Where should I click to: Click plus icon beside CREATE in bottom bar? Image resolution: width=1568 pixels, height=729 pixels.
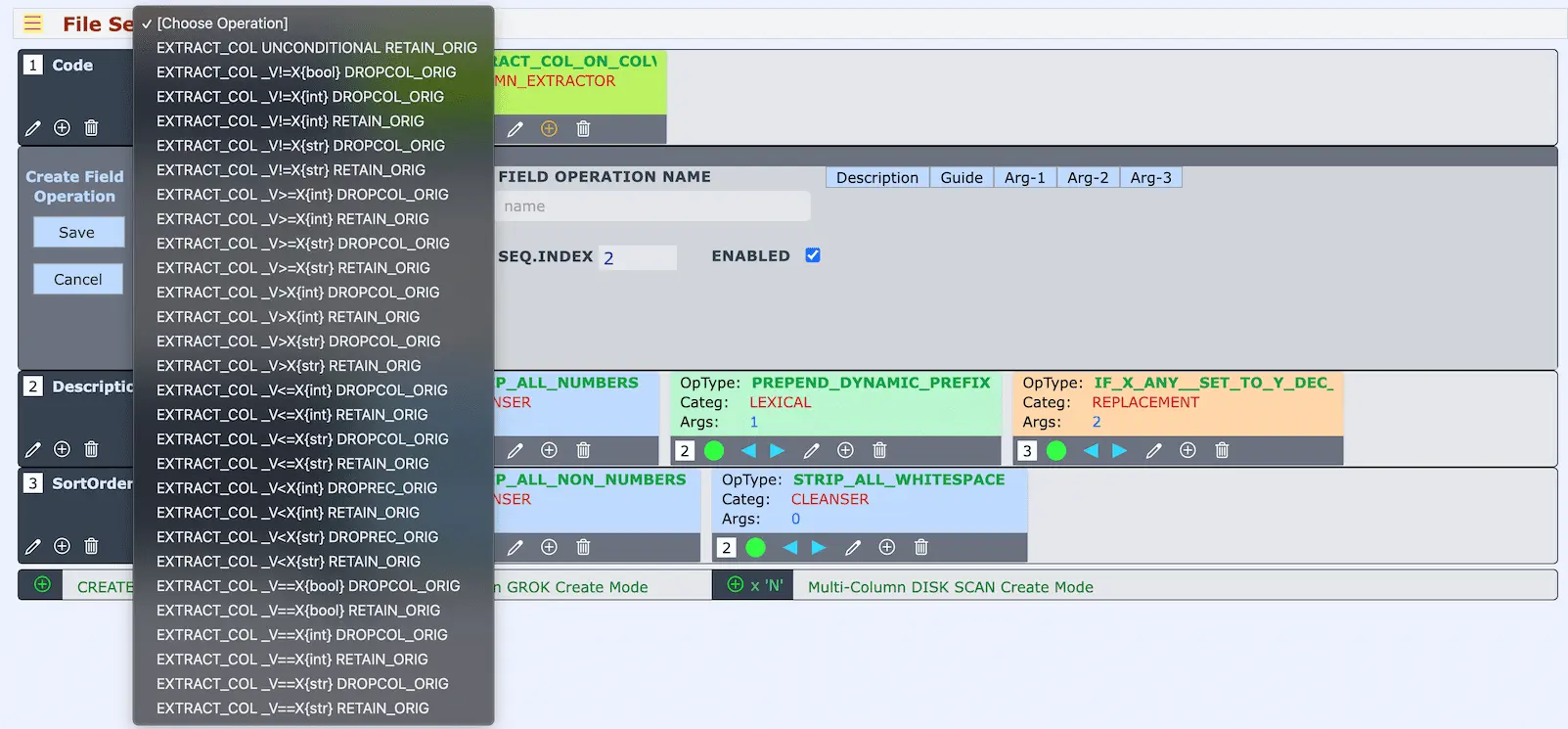coord(42,584)
